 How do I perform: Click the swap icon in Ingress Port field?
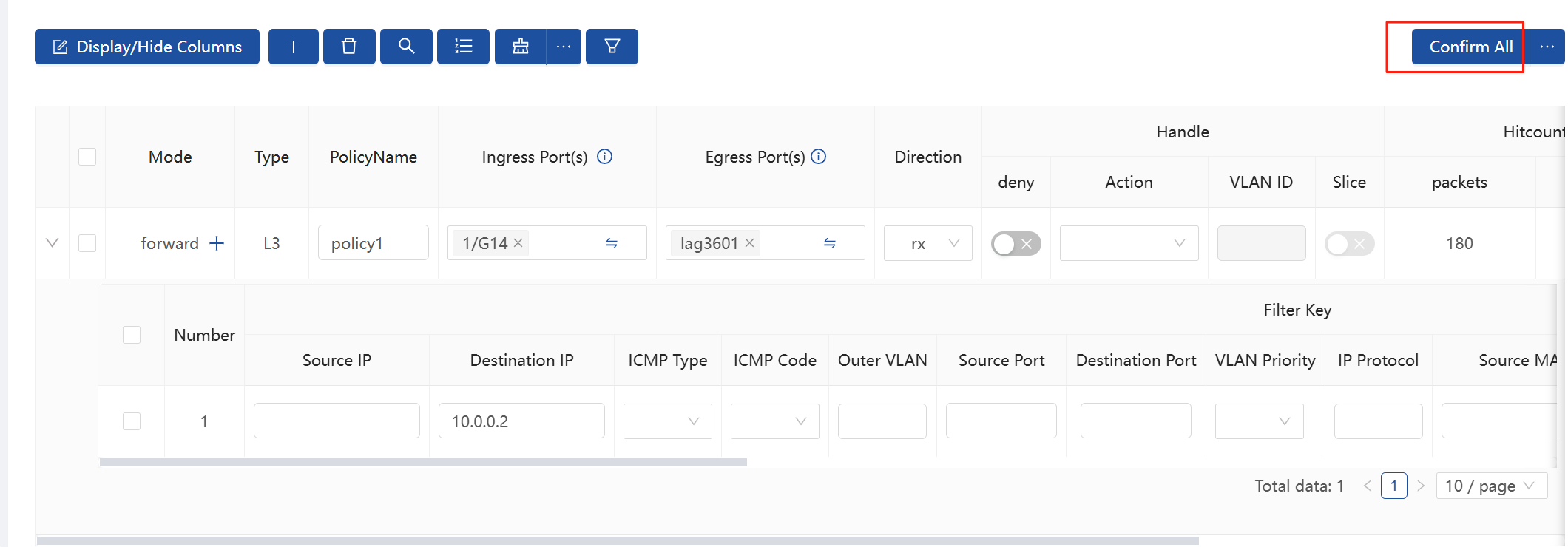click(612, 243)
